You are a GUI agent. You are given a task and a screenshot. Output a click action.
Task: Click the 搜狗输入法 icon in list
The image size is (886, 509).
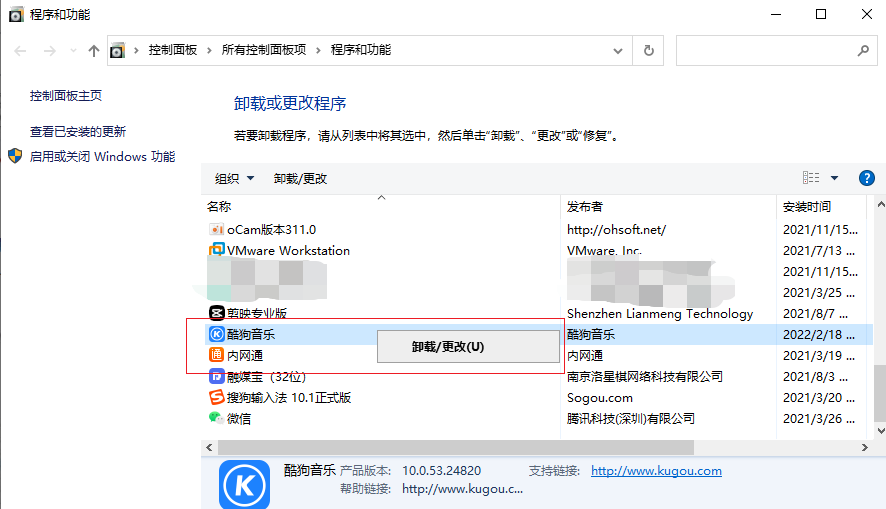point(216,398)
